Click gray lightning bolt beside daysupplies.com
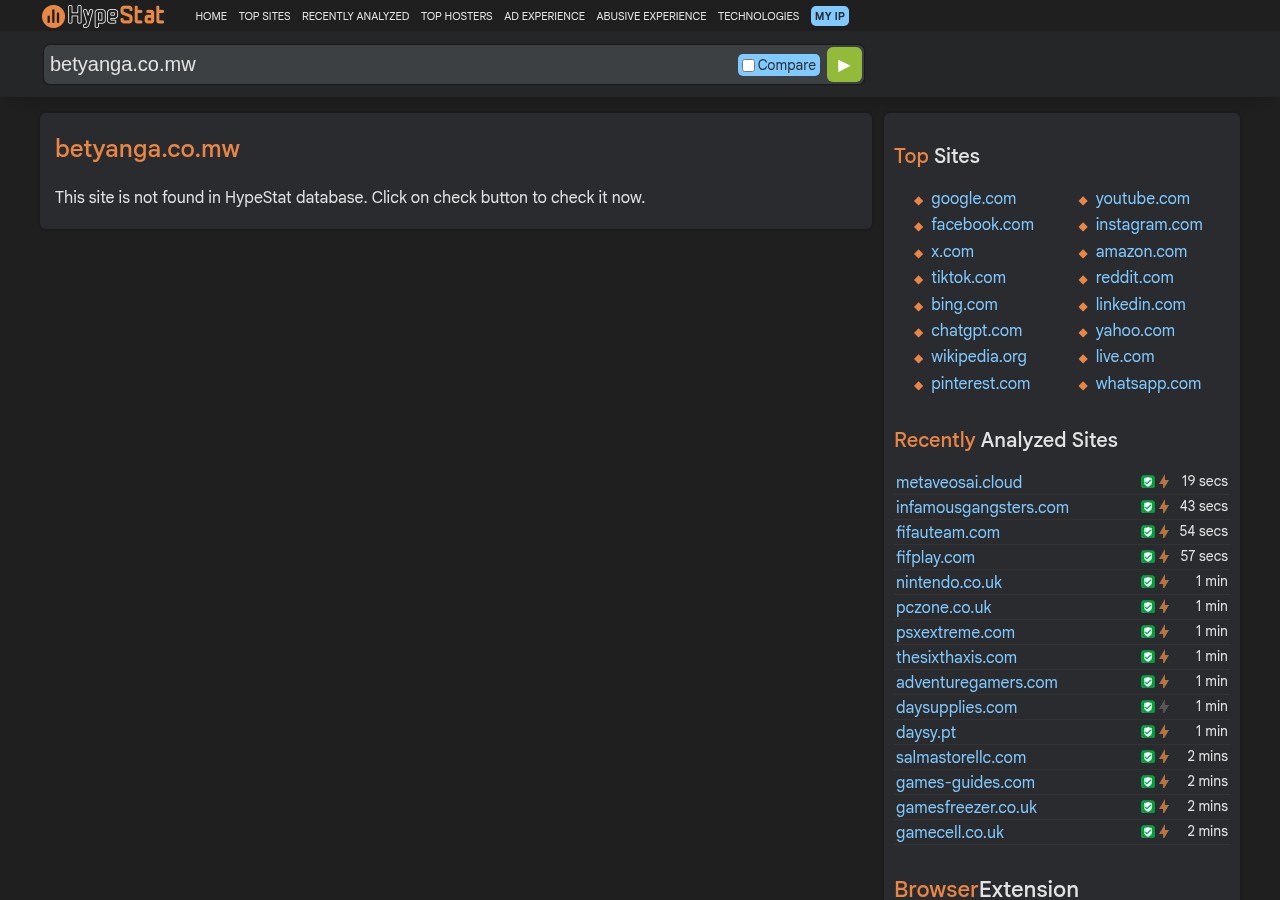Viewport: 1280px width, 900px height. [1164, 707]
